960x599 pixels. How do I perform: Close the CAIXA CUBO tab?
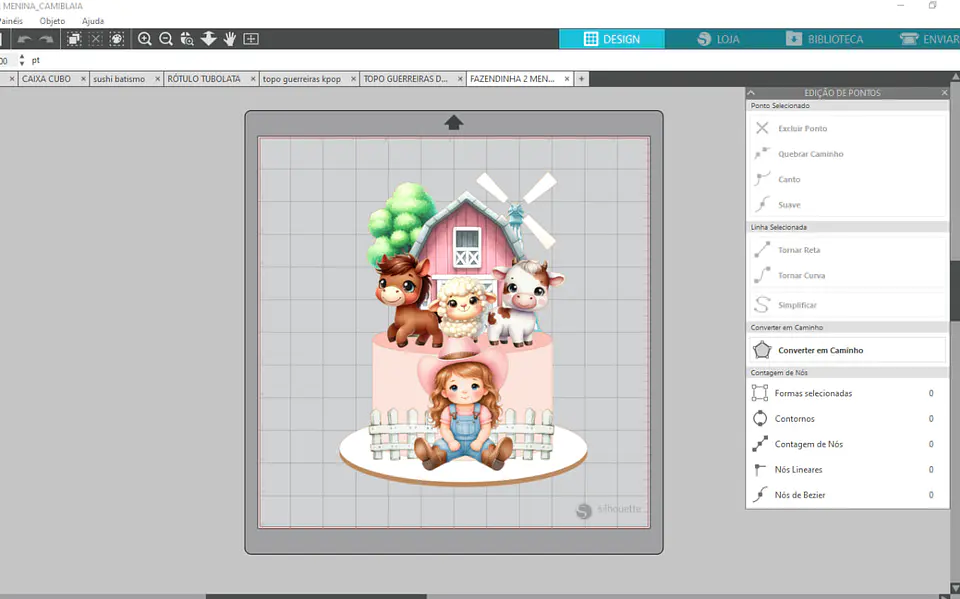click(x=84, y=79)
